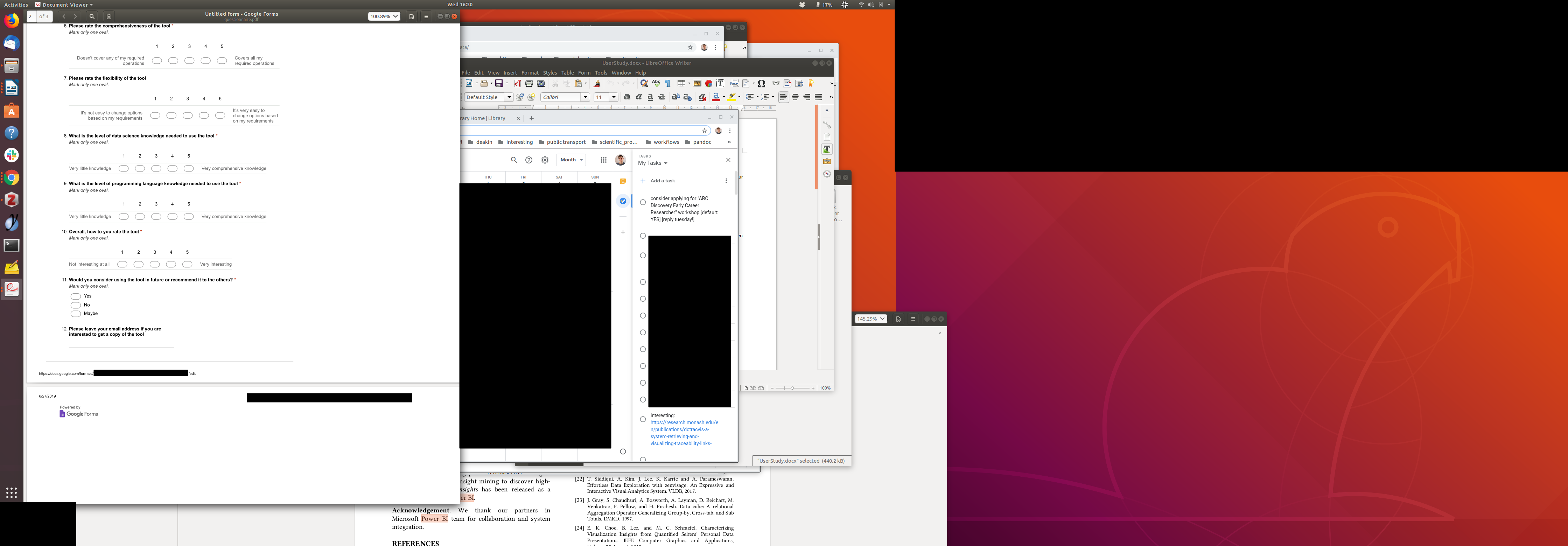Image resolution: width=1568 pixels, height=546 pixels.
Task: Open Google apps grid icon
Action: point(603,160)
